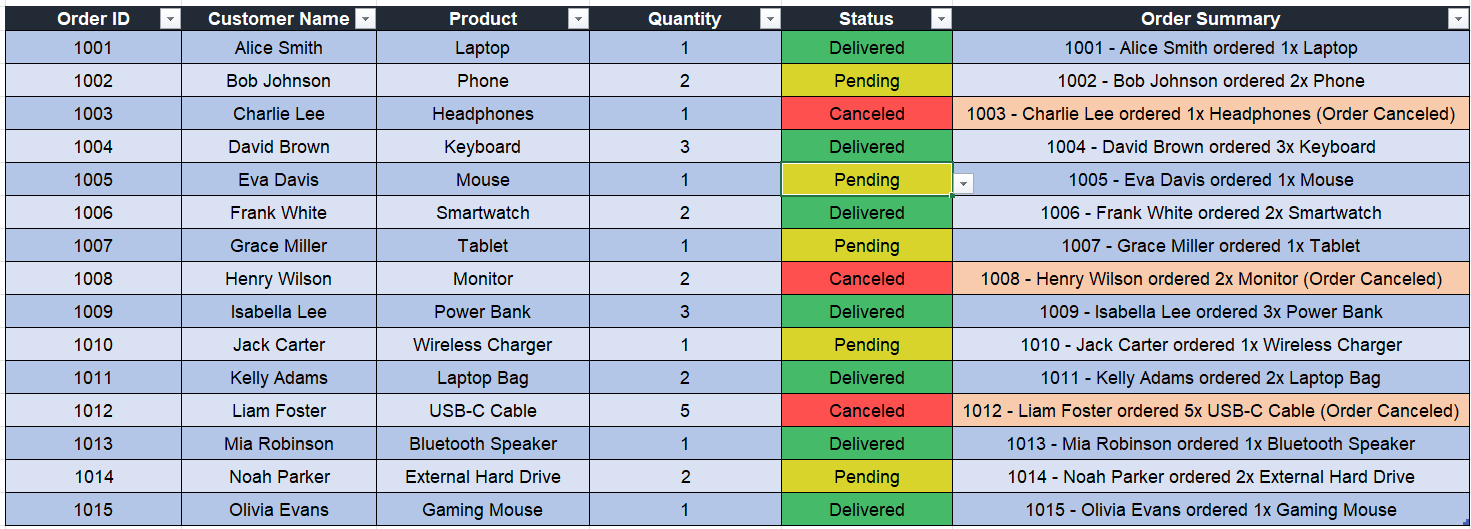Select the USB-C Cable product cell
Image resolution: width=1471 pixels, height=529 pixels.
483,411
